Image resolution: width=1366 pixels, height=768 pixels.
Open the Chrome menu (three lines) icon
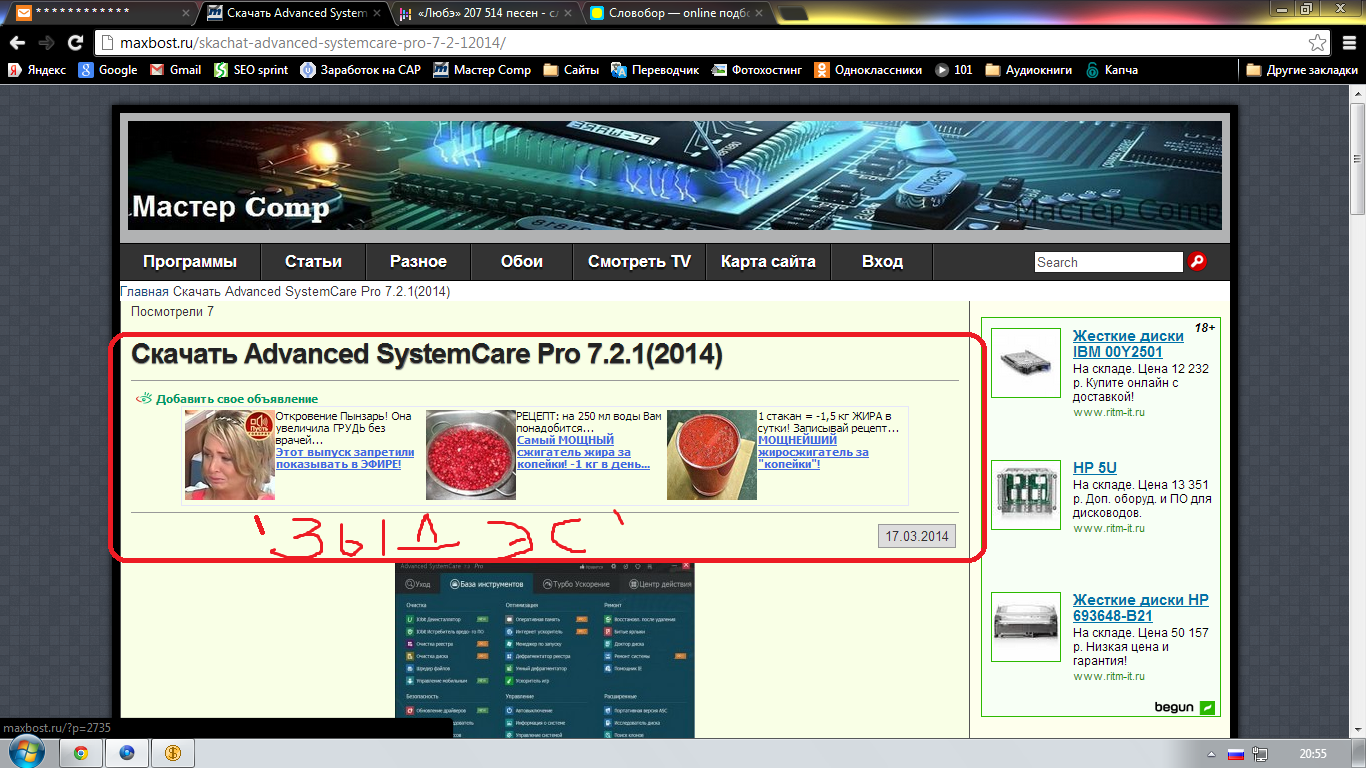coord(1347,43)
